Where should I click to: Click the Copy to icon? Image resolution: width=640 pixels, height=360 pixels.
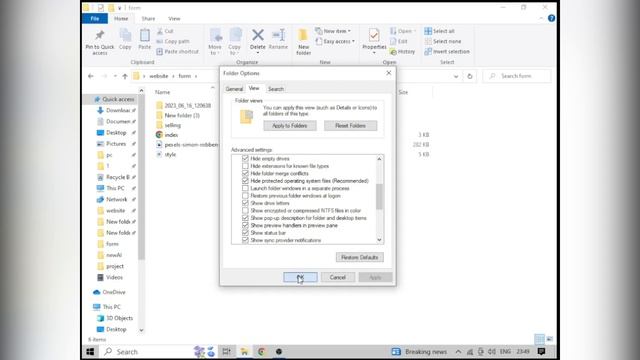(x=235, y=36)
